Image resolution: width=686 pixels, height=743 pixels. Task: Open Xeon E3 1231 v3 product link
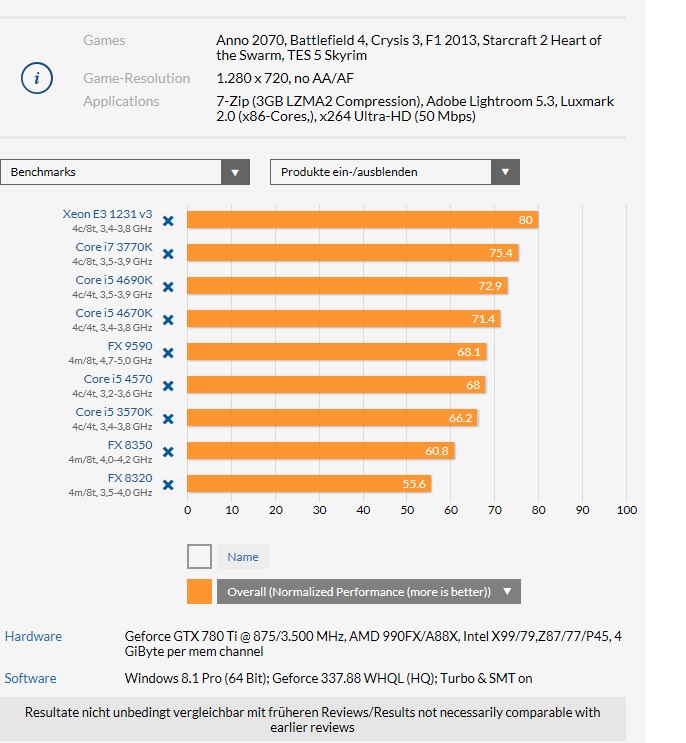tap(108, 214)
